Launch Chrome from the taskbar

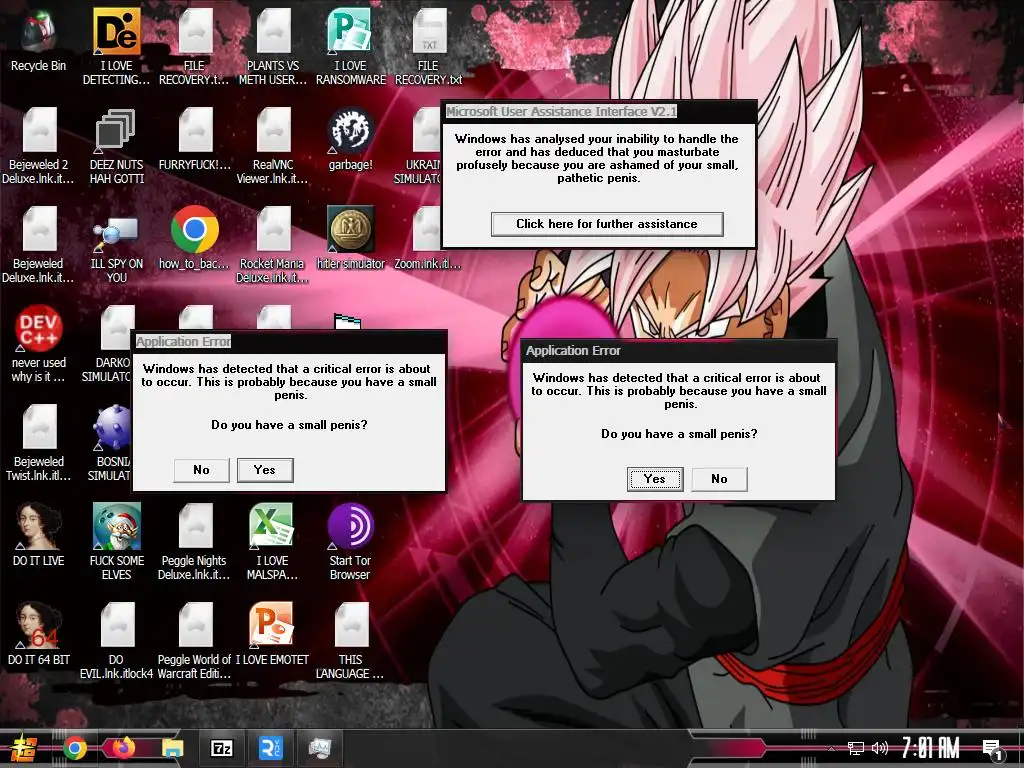point(74,748)
